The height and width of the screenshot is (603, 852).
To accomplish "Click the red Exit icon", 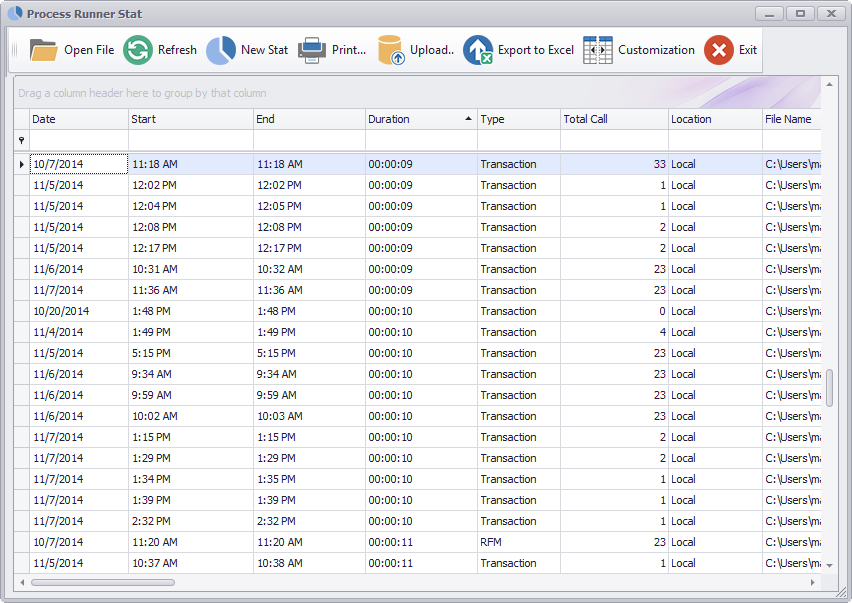I will (x=718, y=50).
